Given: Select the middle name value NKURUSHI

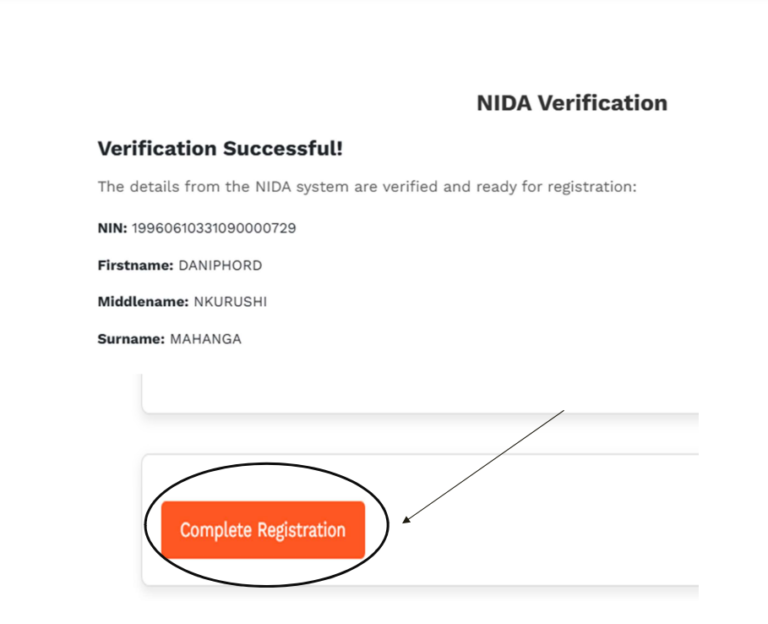Looking at the screenshot, I should click(x=233, y=302).
